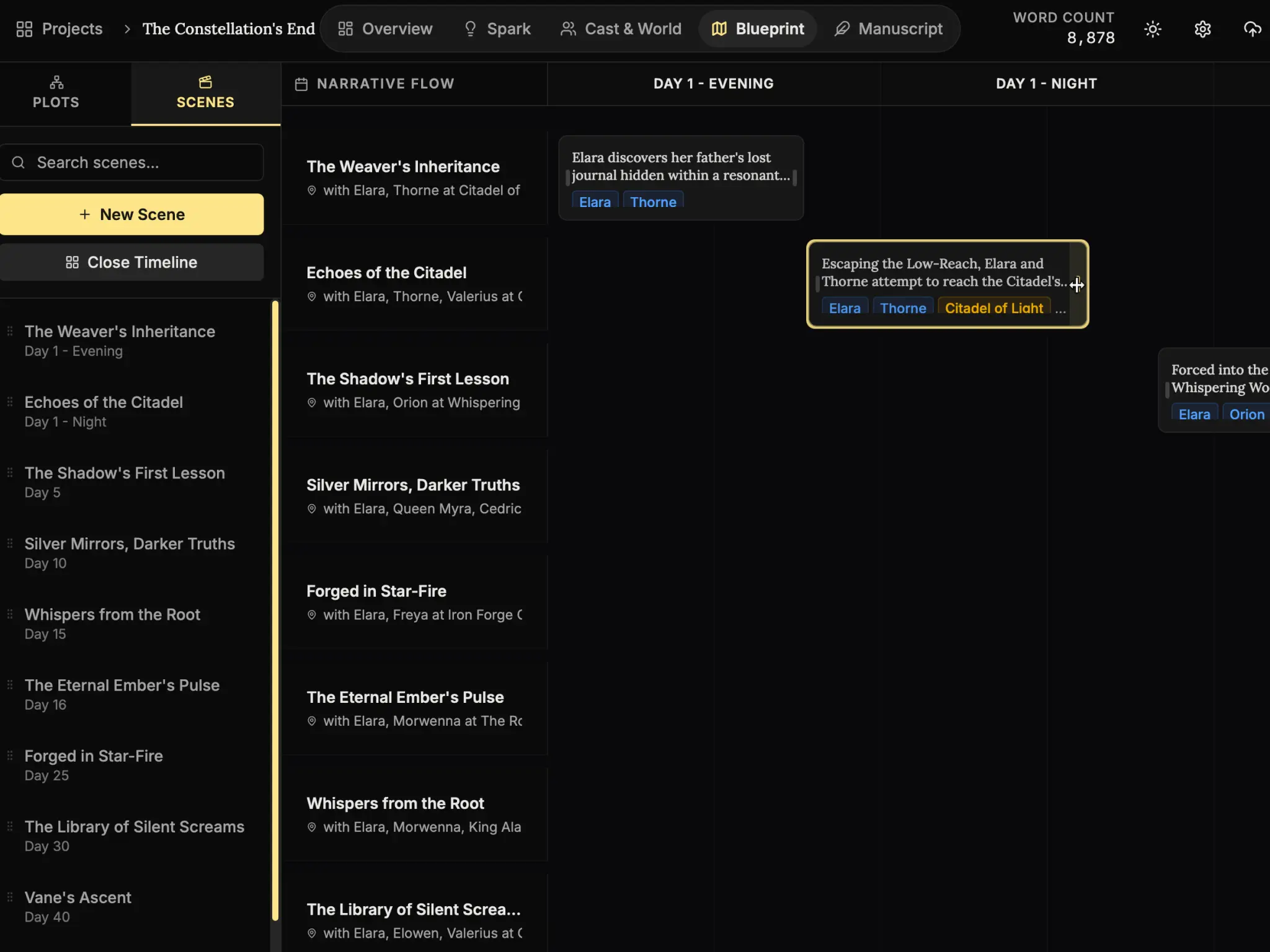Click location pin under Forged in Star-Fire
The image size is (1270, 952).
(312, 615)
